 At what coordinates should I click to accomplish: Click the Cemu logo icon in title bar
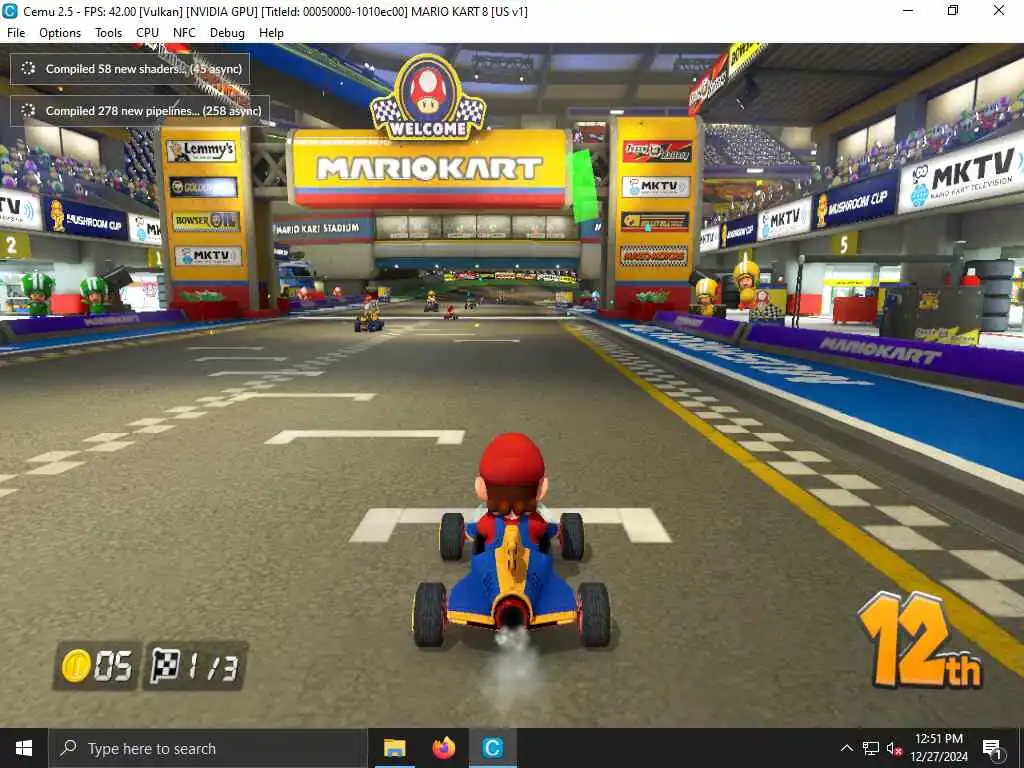(10, 11)
